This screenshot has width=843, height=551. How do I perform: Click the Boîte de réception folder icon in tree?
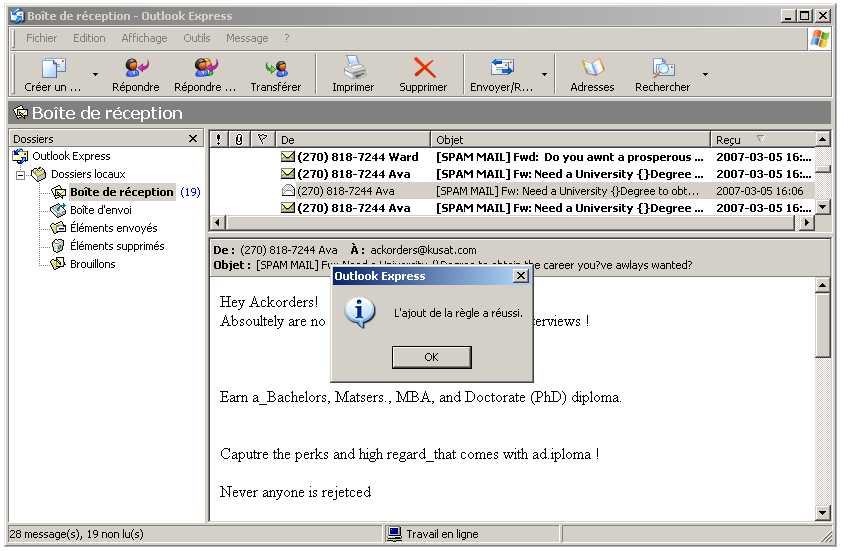coord(58,192)
